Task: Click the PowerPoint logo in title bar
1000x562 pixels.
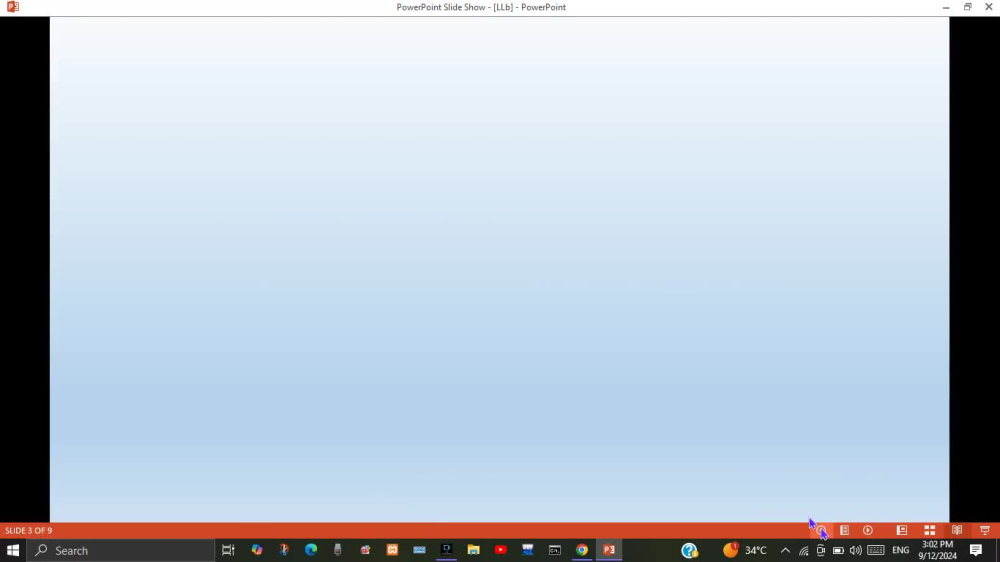Action: pos(13,7)
